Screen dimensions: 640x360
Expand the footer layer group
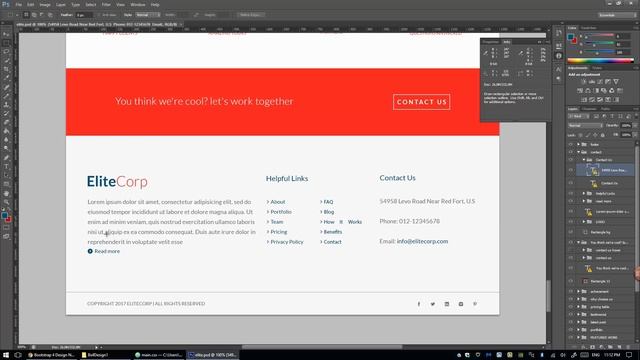click(578, 144)
